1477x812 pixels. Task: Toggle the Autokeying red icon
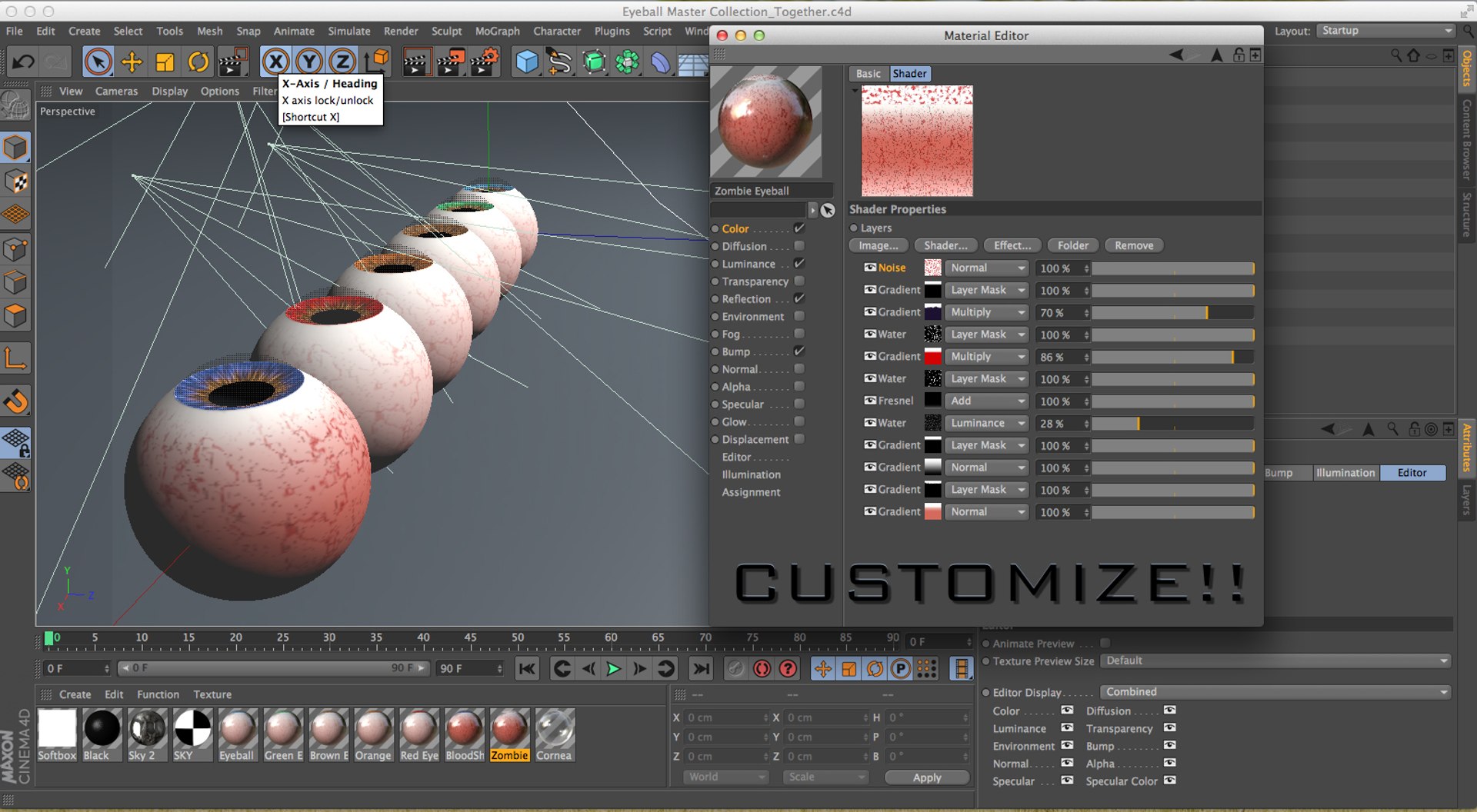click(x=762, y=669)
